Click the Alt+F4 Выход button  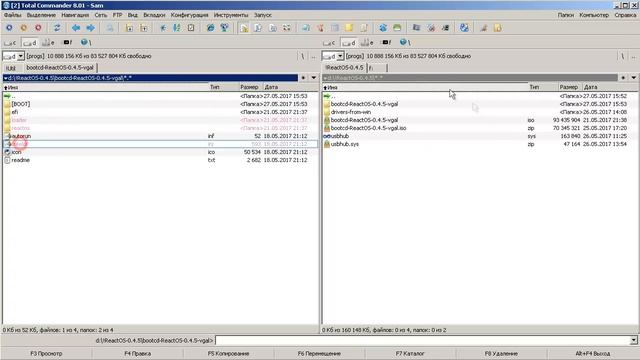pyautogui.click(x=593, y=353)
